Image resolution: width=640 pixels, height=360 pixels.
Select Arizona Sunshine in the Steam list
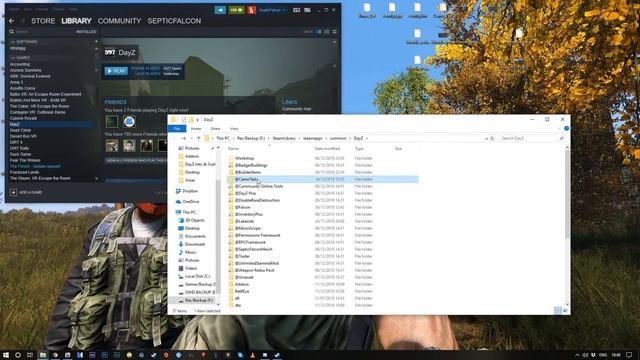25,70
